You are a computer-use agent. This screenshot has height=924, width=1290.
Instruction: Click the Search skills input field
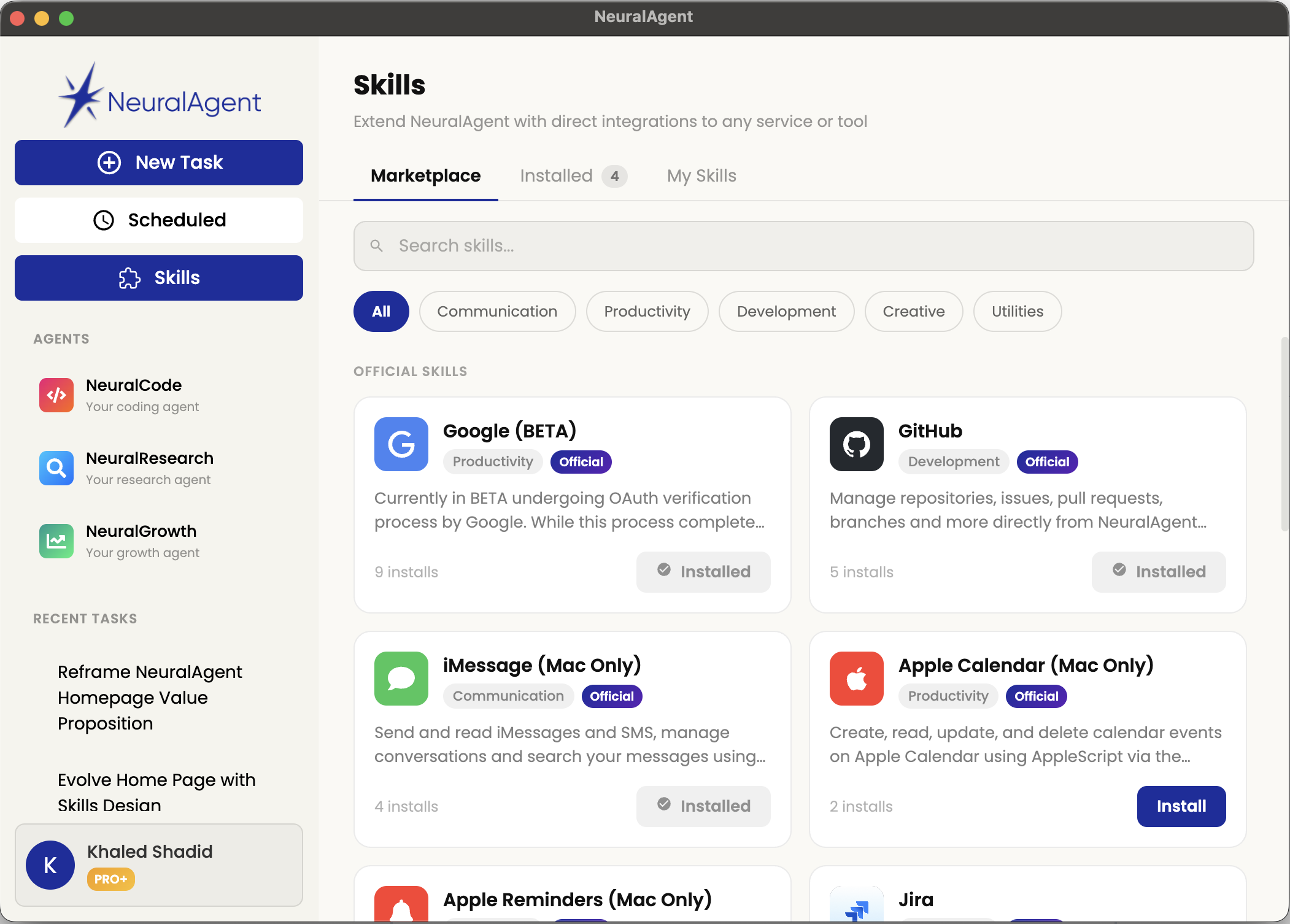tap(803, 246)
